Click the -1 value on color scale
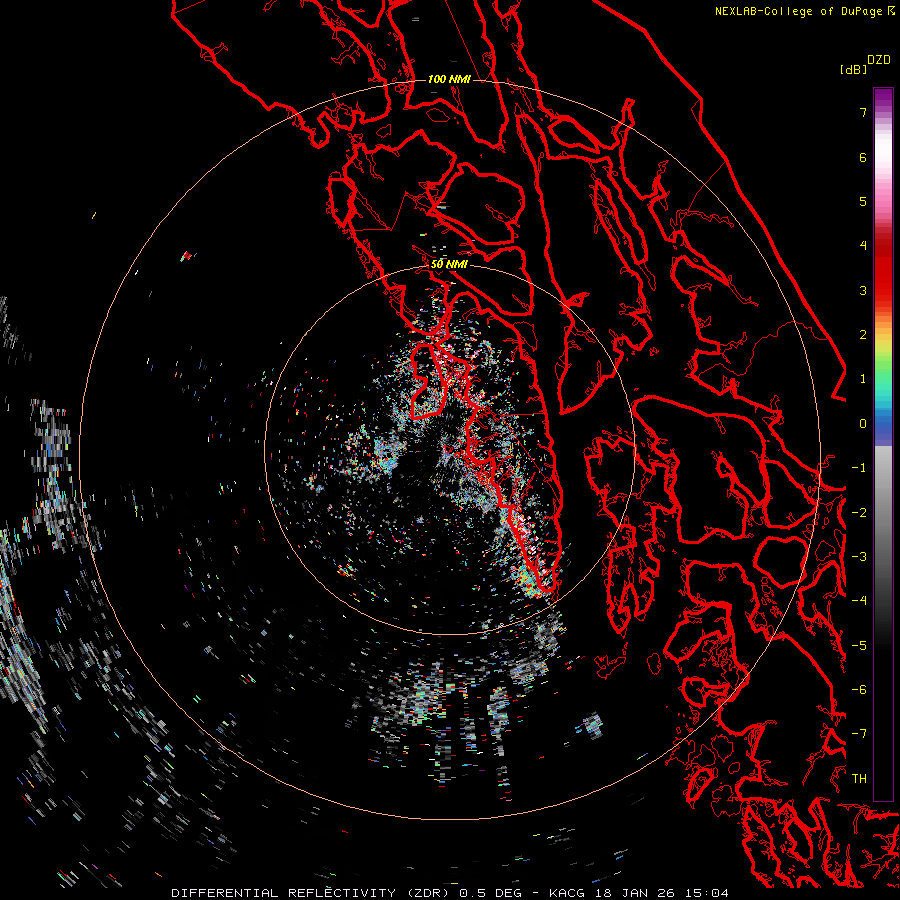Screen dimensions: 900x900 (859, 468)
